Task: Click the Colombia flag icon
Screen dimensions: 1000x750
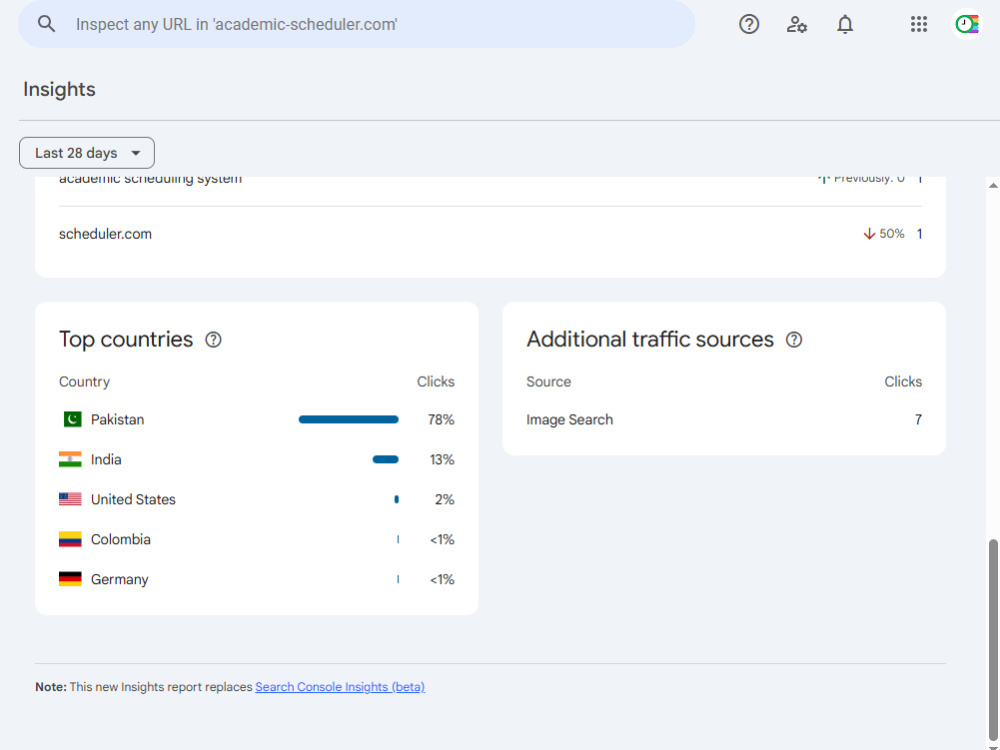Action: [x=70, y=540]
